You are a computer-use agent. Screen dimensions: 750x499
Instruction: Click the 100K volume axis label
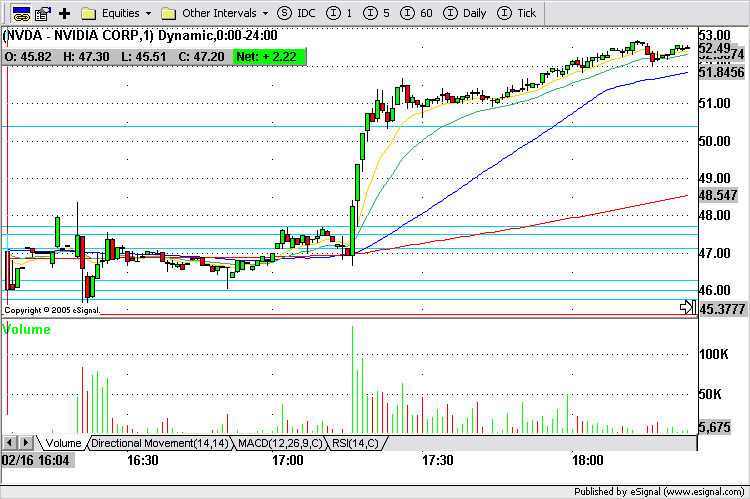point(714,355)
